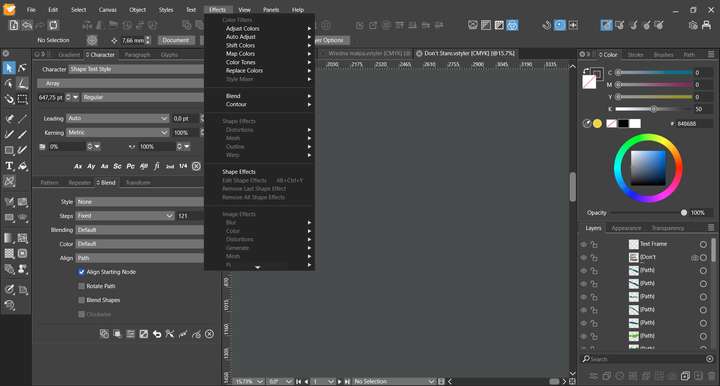The image size is (720, 386).
Task: Click the layers Search field
Action: (x=644, y=359)
